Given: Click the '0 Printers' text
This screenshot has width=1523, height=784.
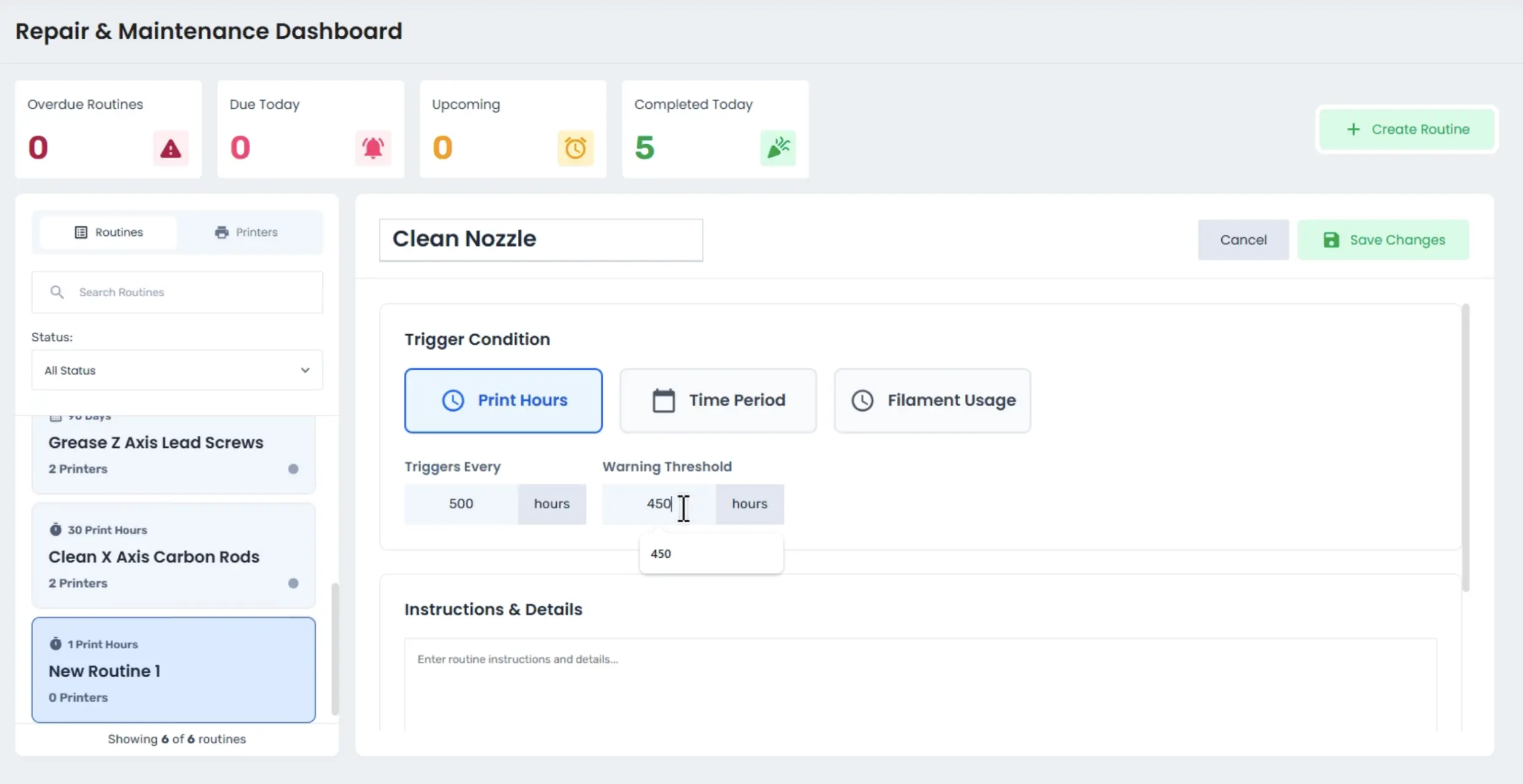Looking at the screenshot, I should tap(78, 697).
